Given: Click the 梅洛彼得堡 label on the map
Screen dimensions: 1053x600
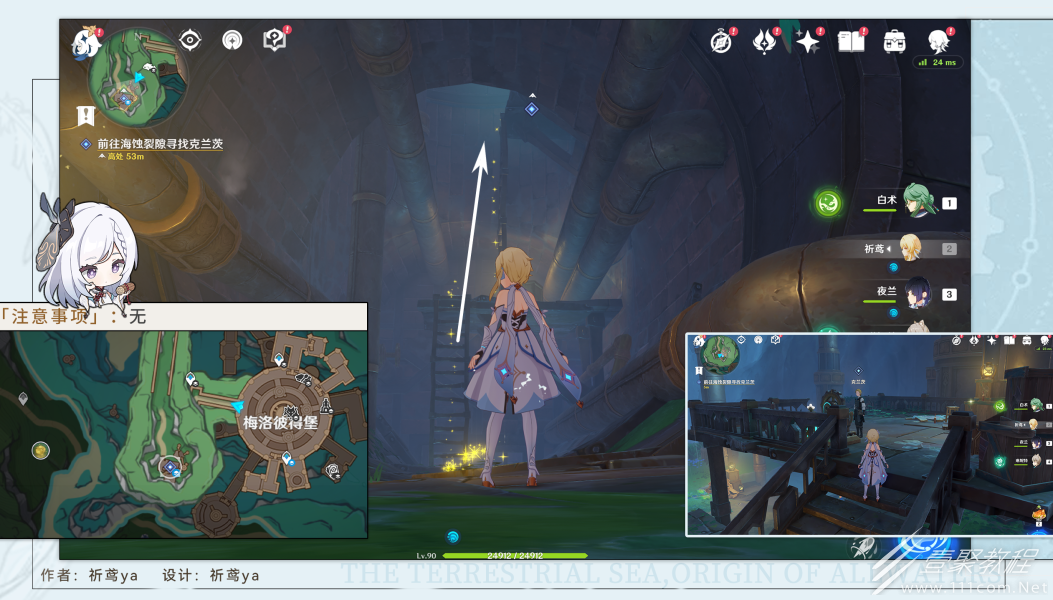Looking at the screenshot, I should [x=280, y=423].
